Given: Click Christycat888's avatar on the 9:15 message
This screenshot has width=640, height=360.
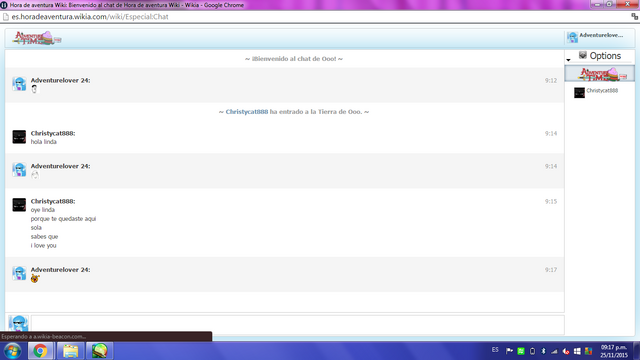Looking at the screenshot, I should point(19,204).
